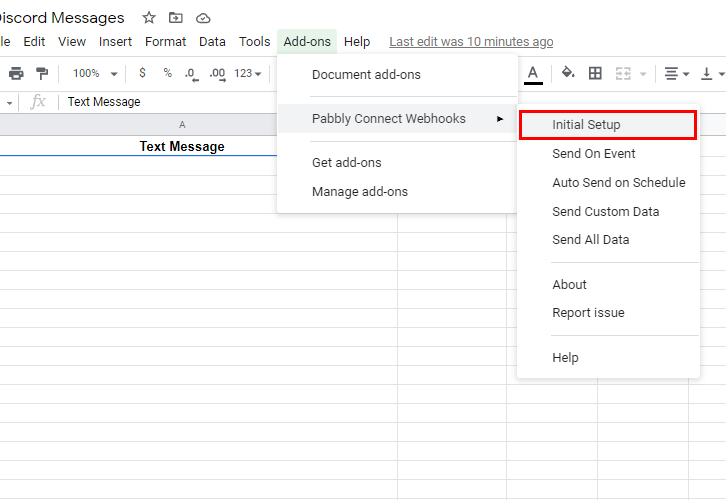The height and width of the screenshot is (500, 726).
Task: Select Initial Setup
Action: (x=608, y=125)
